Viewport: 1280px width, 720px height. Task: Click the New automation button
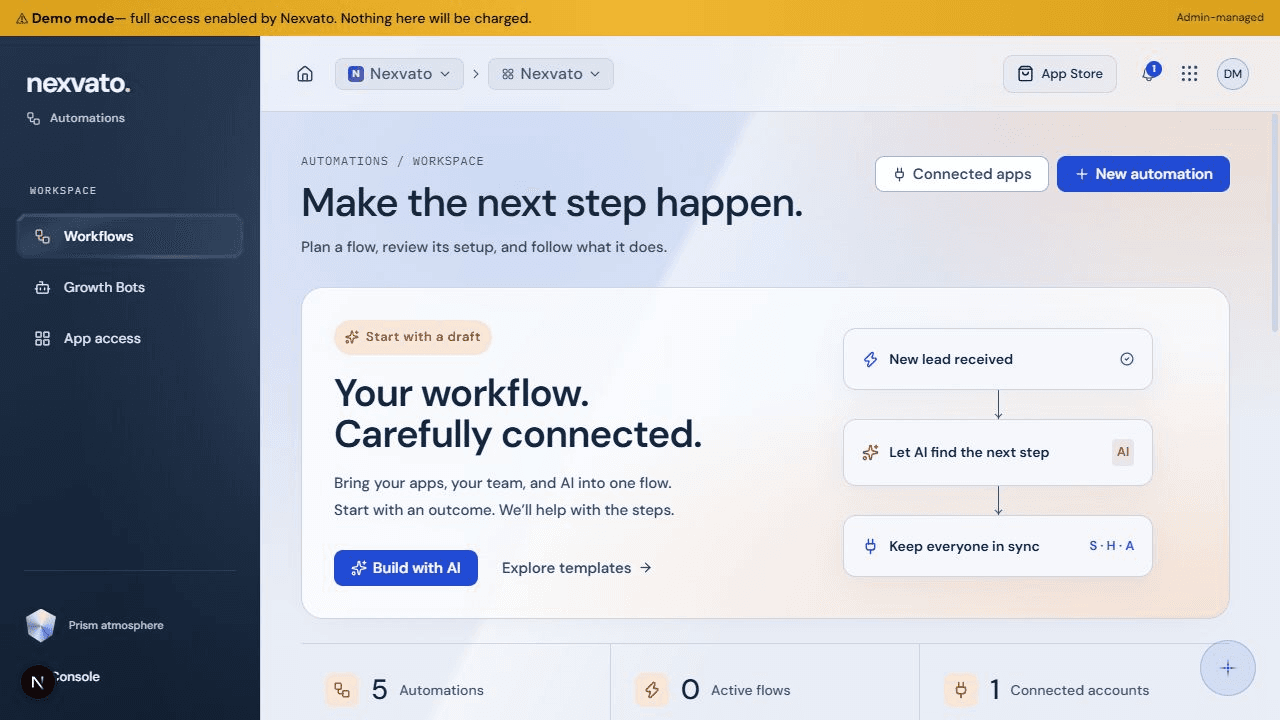(1143, 174)
